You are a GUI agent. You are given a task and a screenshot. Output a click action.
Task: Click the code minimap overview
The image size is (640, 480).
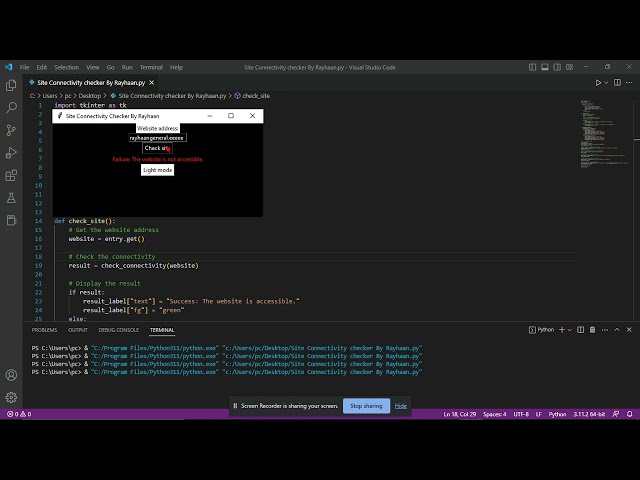[605, 133]
